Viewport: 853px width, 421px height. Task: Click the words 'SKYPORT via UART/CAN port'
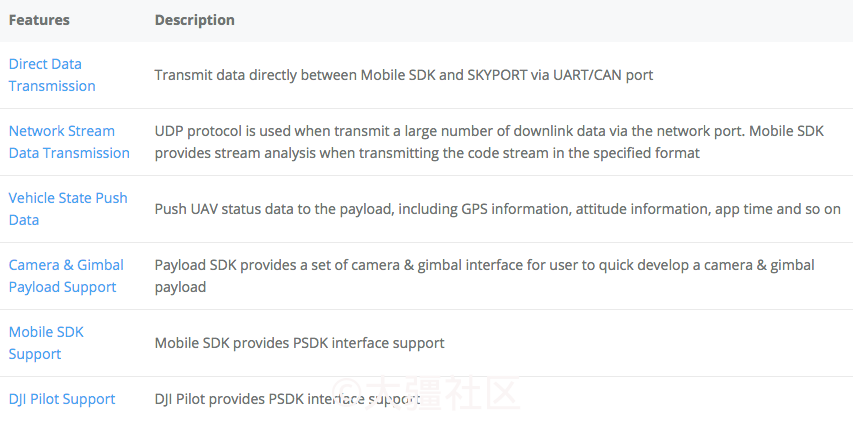(x=560, y=75)
